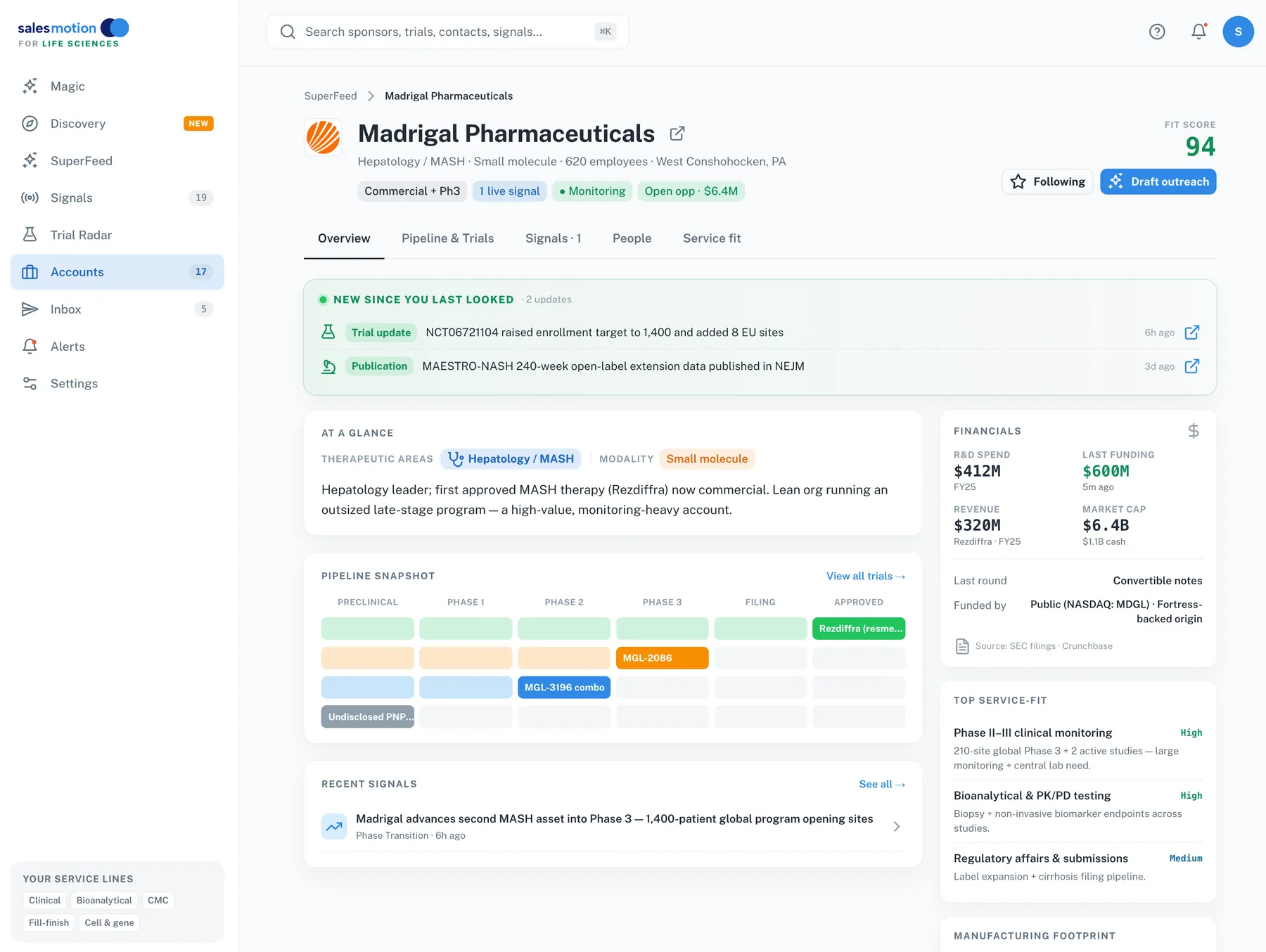Screen dimensions: 1266x952
Task: Open Madrigal website external link icon
Action: (677, 134)
